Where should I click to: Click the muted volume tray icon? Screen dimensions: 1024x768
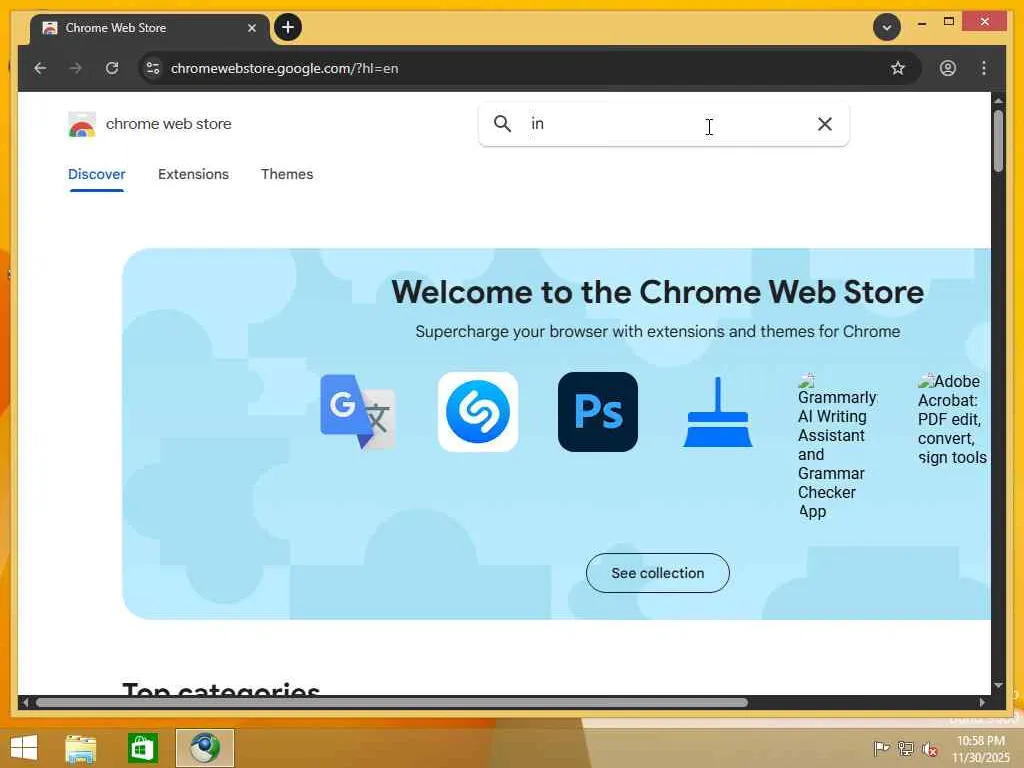click(929, 749)
